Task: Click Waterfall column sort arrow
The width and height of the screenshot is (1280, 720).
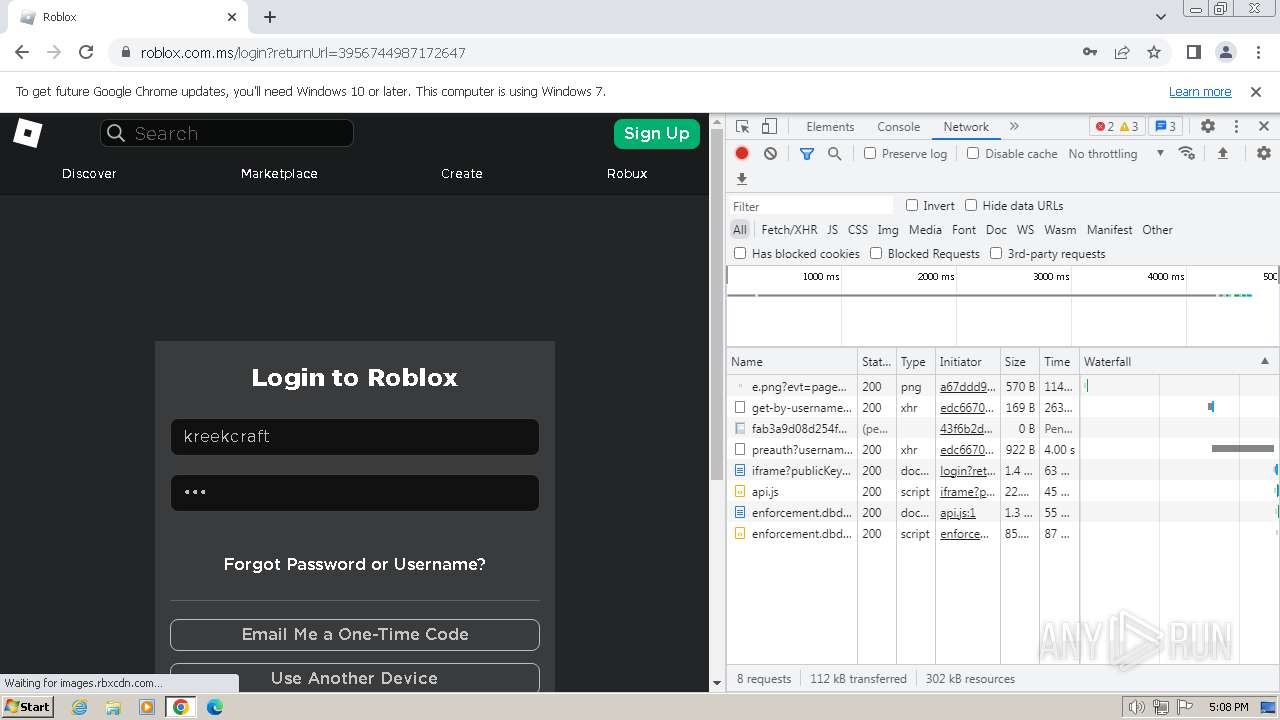Action: point(1264,361)
